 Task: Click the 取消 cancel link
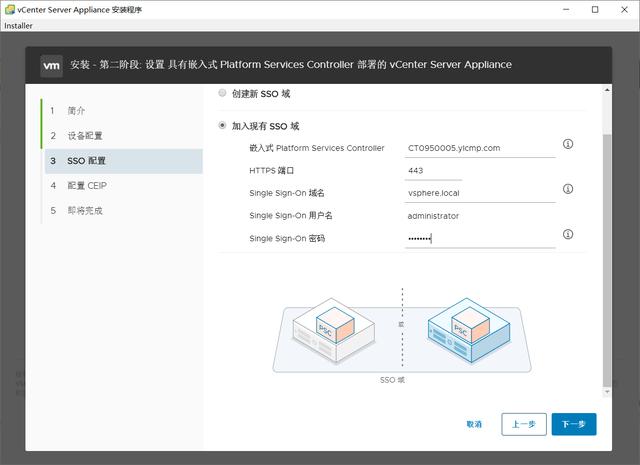coord(474,424)
